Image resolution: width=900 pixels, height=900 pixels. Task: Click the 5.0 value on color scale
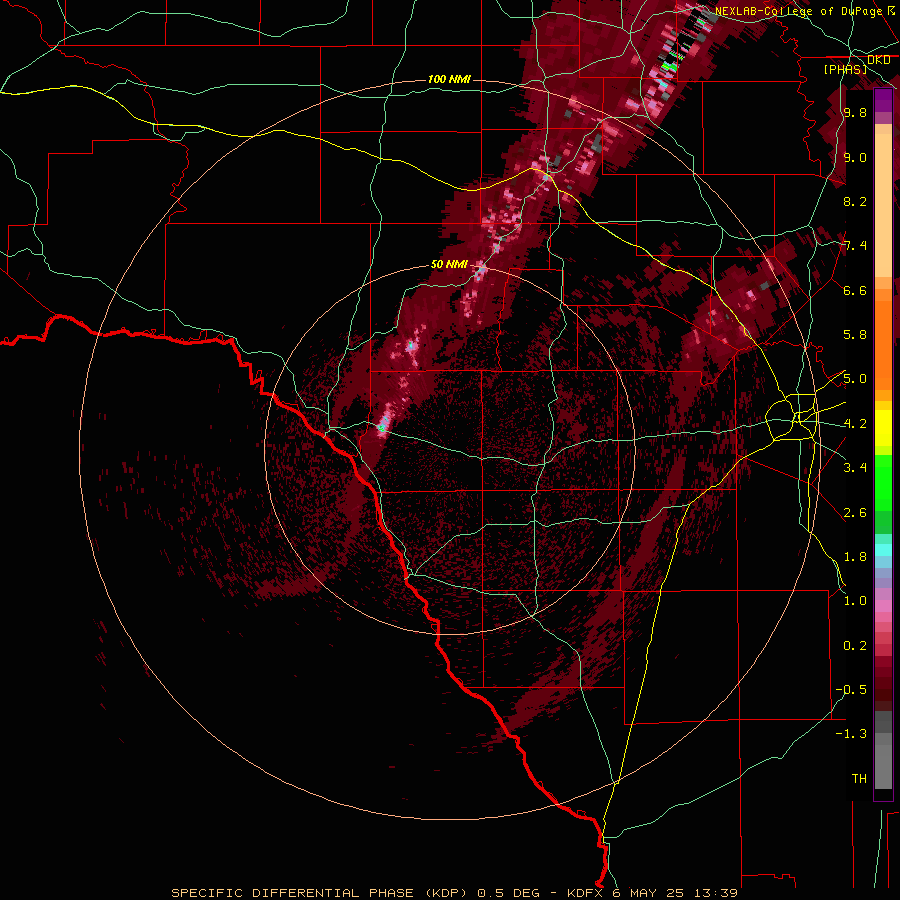coord(855,379)
